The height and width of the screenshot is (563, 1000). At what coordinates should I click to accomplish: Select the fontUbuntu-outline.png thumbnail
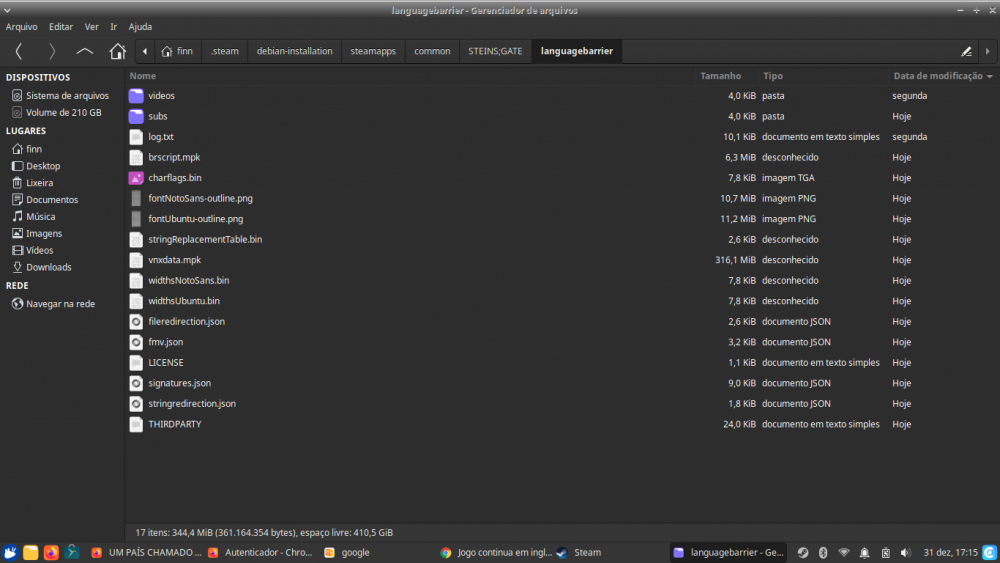tap(136, 219)
